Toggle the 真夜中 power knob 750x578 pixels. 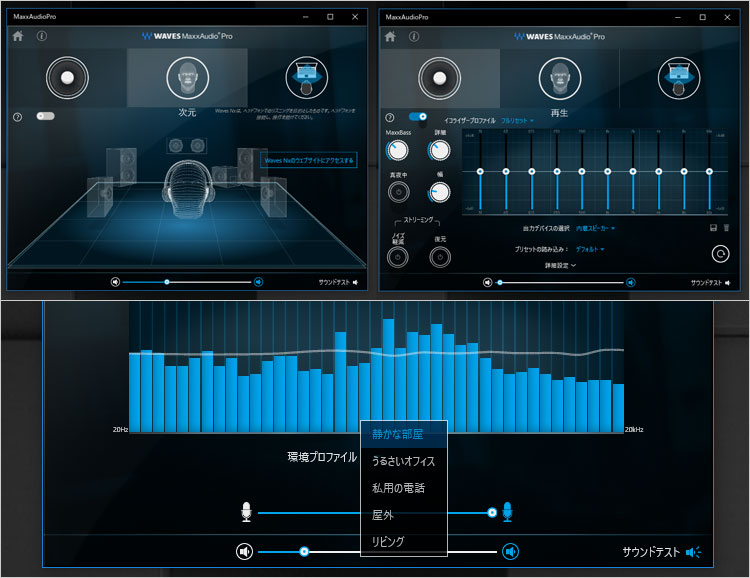coord(398,193)
